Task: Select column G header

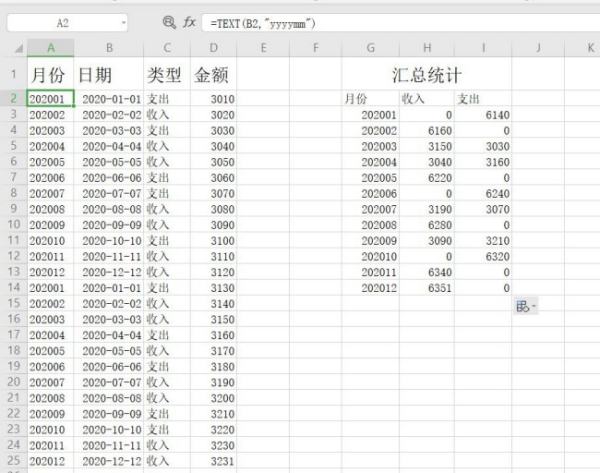Action: click(370, 48)
